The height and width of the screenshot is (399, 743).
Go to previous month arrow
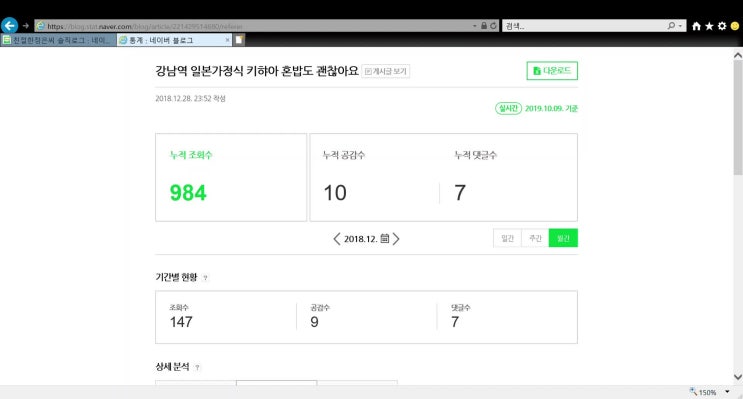(x=336, y=239)
